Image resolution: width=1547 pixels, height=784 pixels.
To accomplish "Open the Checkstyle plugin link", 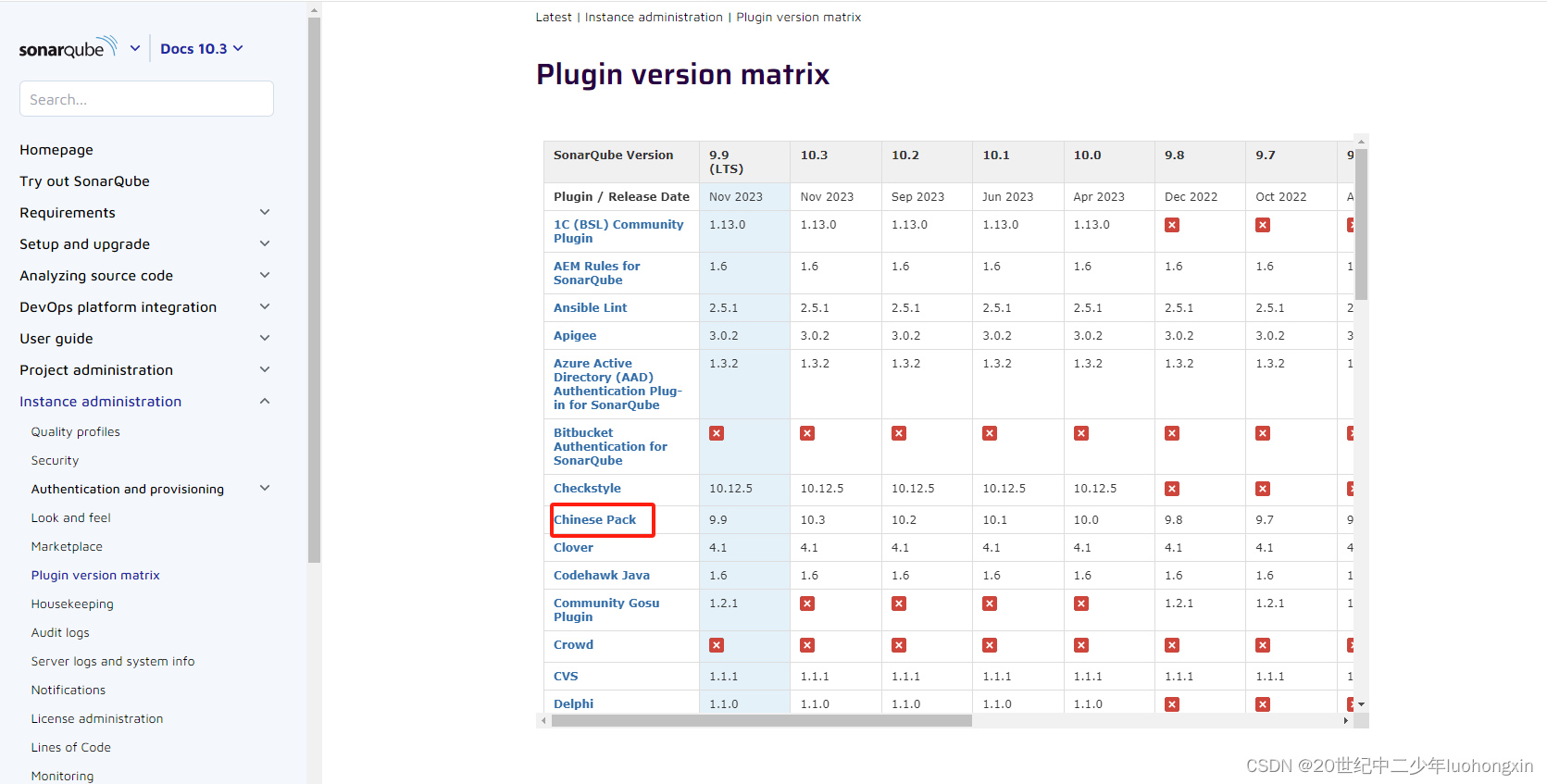I will coord(587,488).
